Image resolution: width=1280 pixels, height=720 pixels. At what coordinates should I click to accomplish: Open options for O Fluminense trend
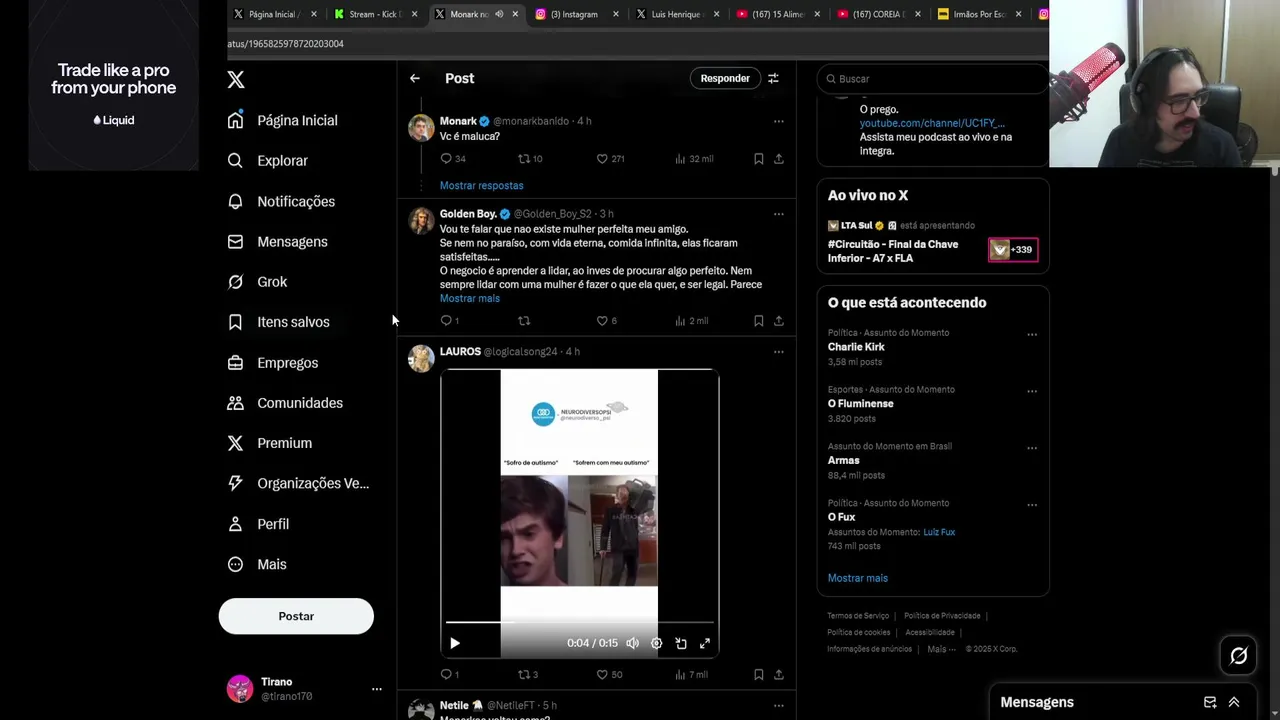click(1032, 392)
